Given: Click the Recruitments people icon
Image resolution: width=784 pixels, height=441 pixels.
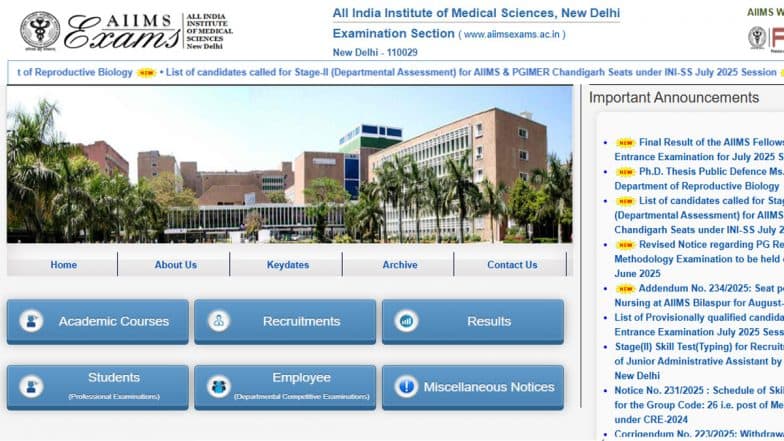Looking at the screenshot, I should point(218,321).
